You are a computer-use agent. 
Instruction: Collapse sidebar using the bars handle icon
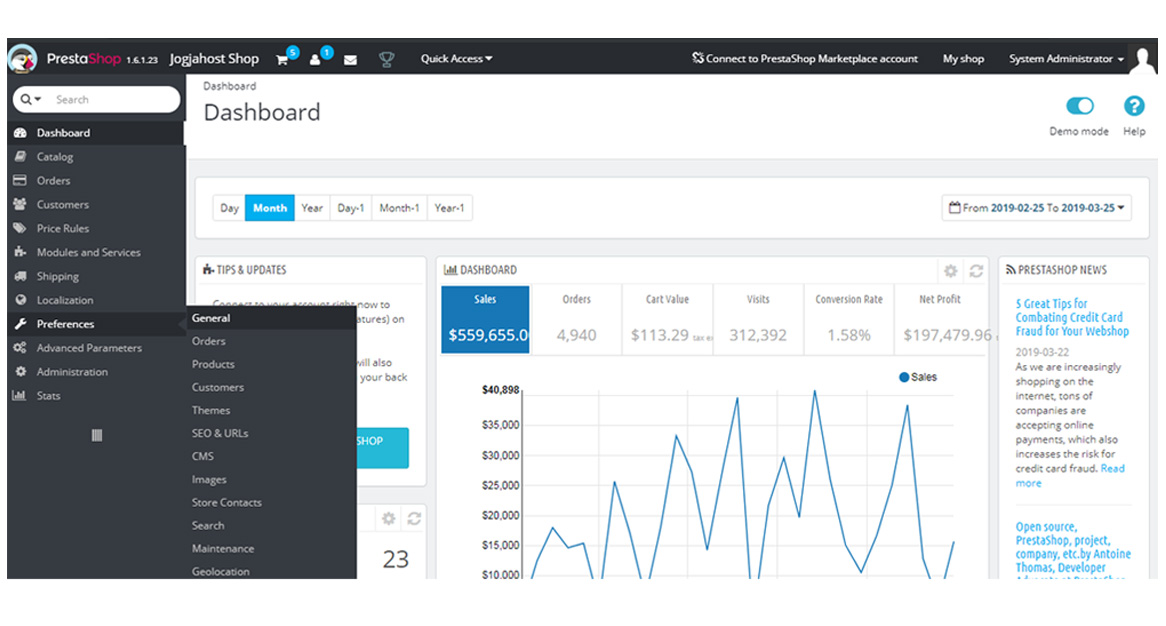96,435
